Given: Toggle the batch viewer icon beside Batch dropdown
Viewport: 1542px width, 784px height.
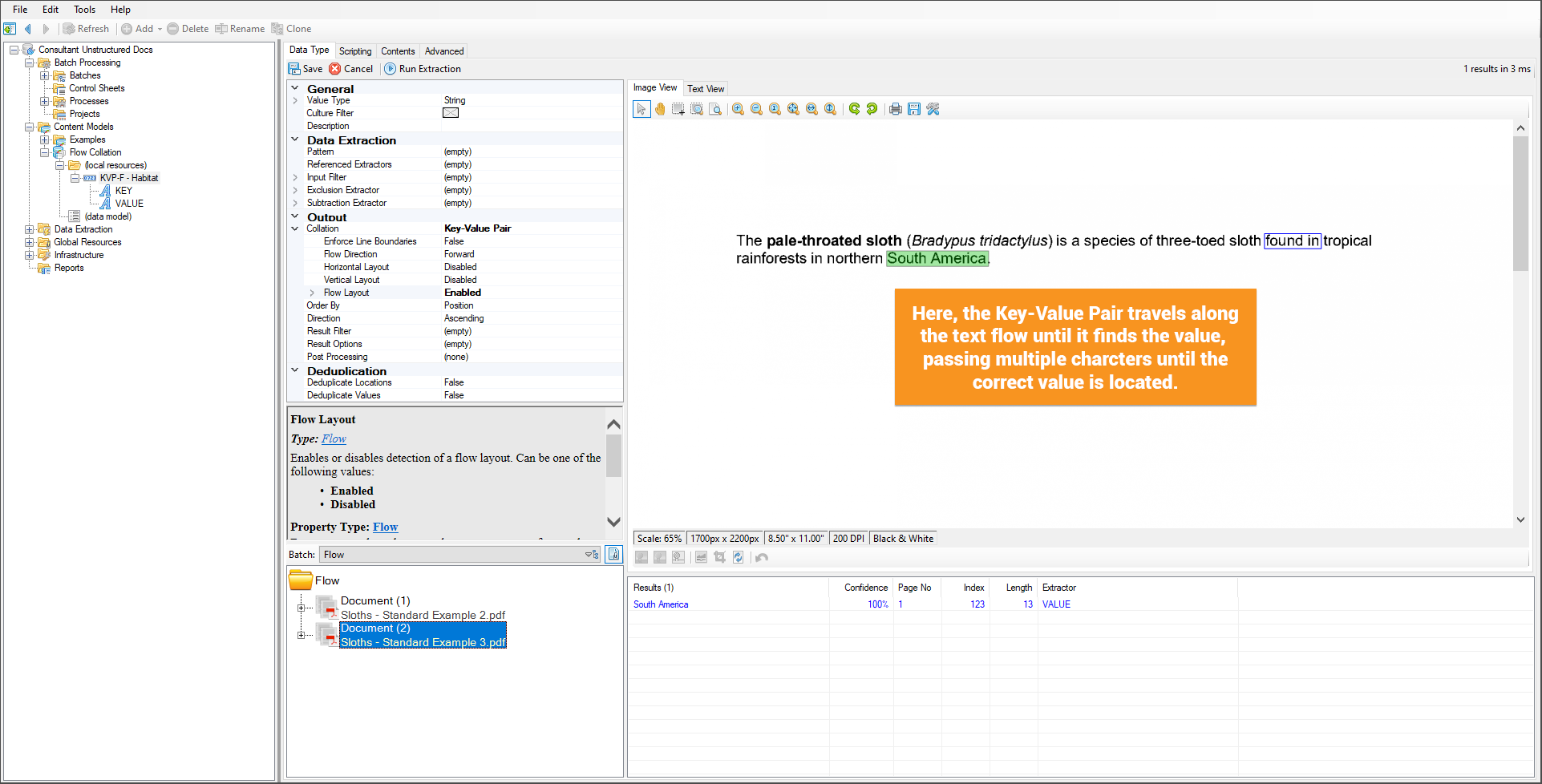Looking at the screenshot, I should tap(613, 554).
